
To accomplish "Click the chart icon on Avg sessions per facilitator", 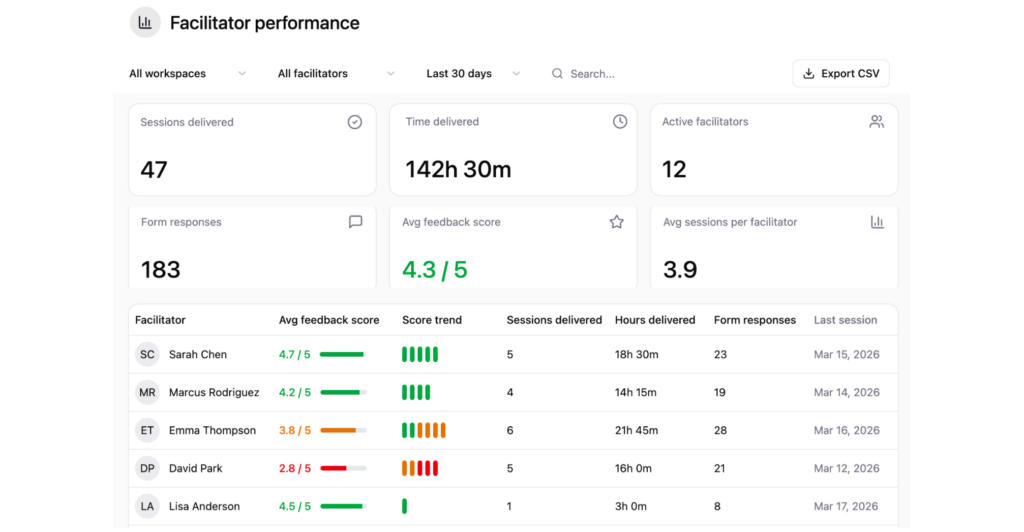I will pyautogui.click(x=877, y=222).
